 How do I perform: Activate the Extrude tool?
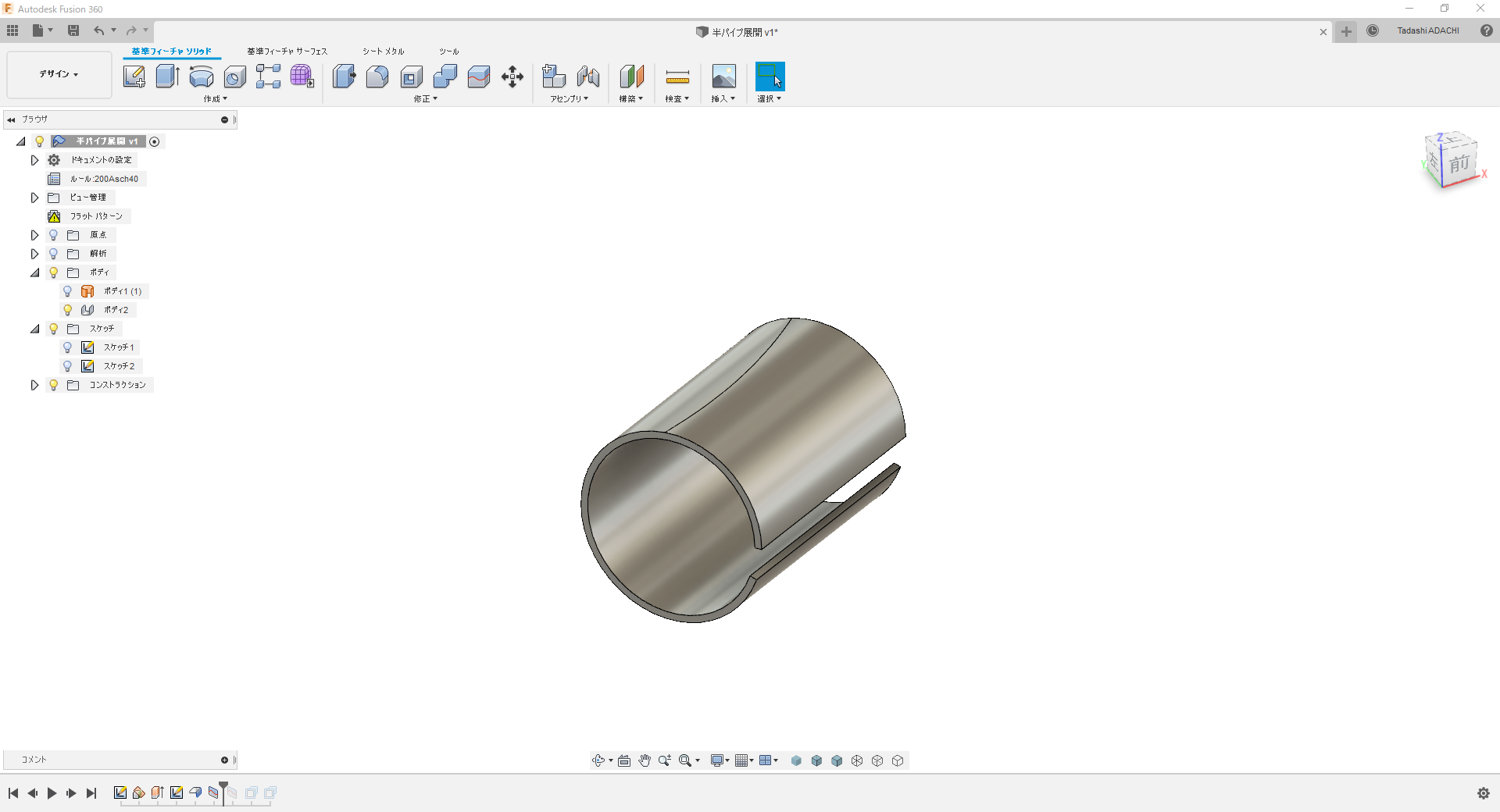click(168, 77)
